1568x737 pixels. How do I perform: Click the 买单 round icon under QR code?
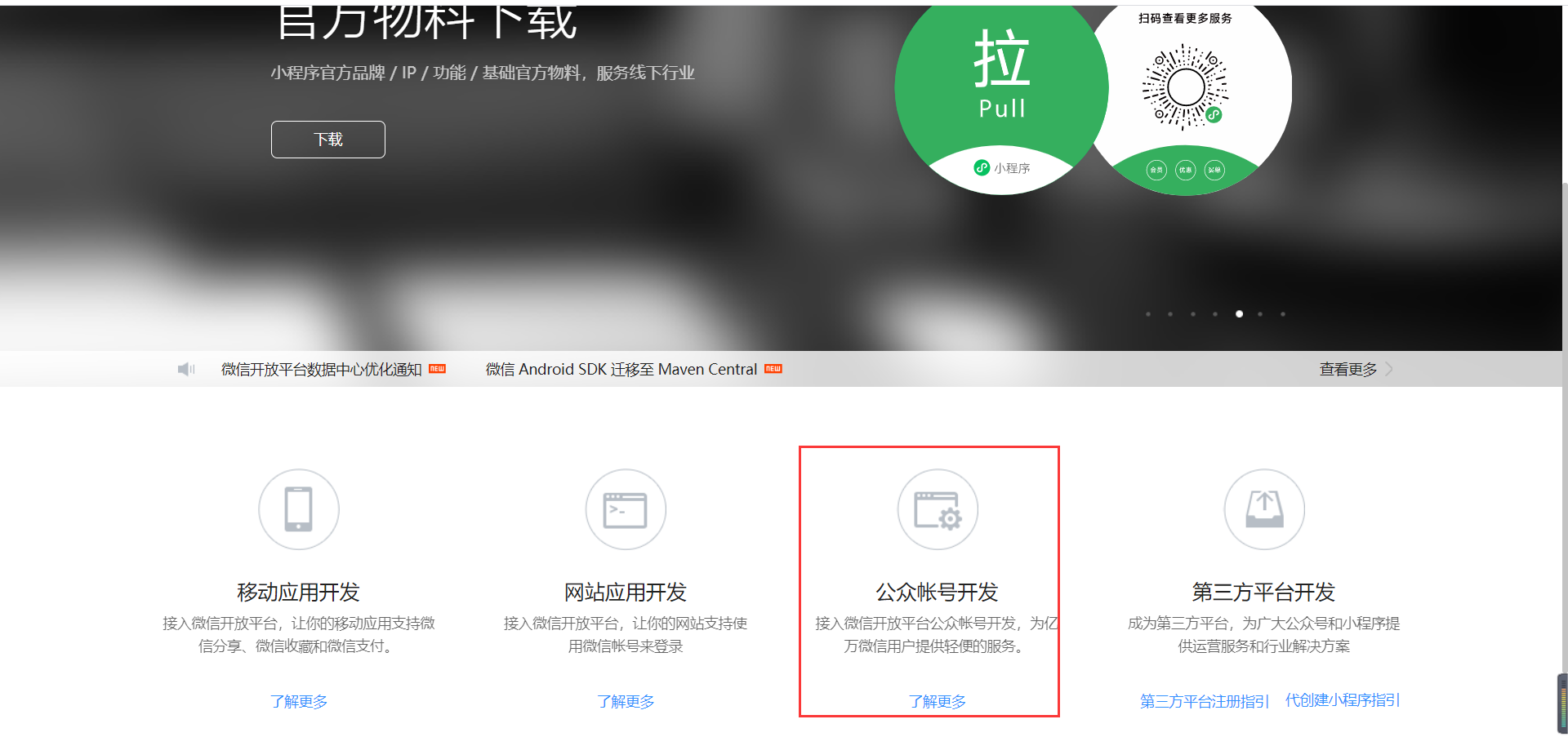(x=1214, y=170)
